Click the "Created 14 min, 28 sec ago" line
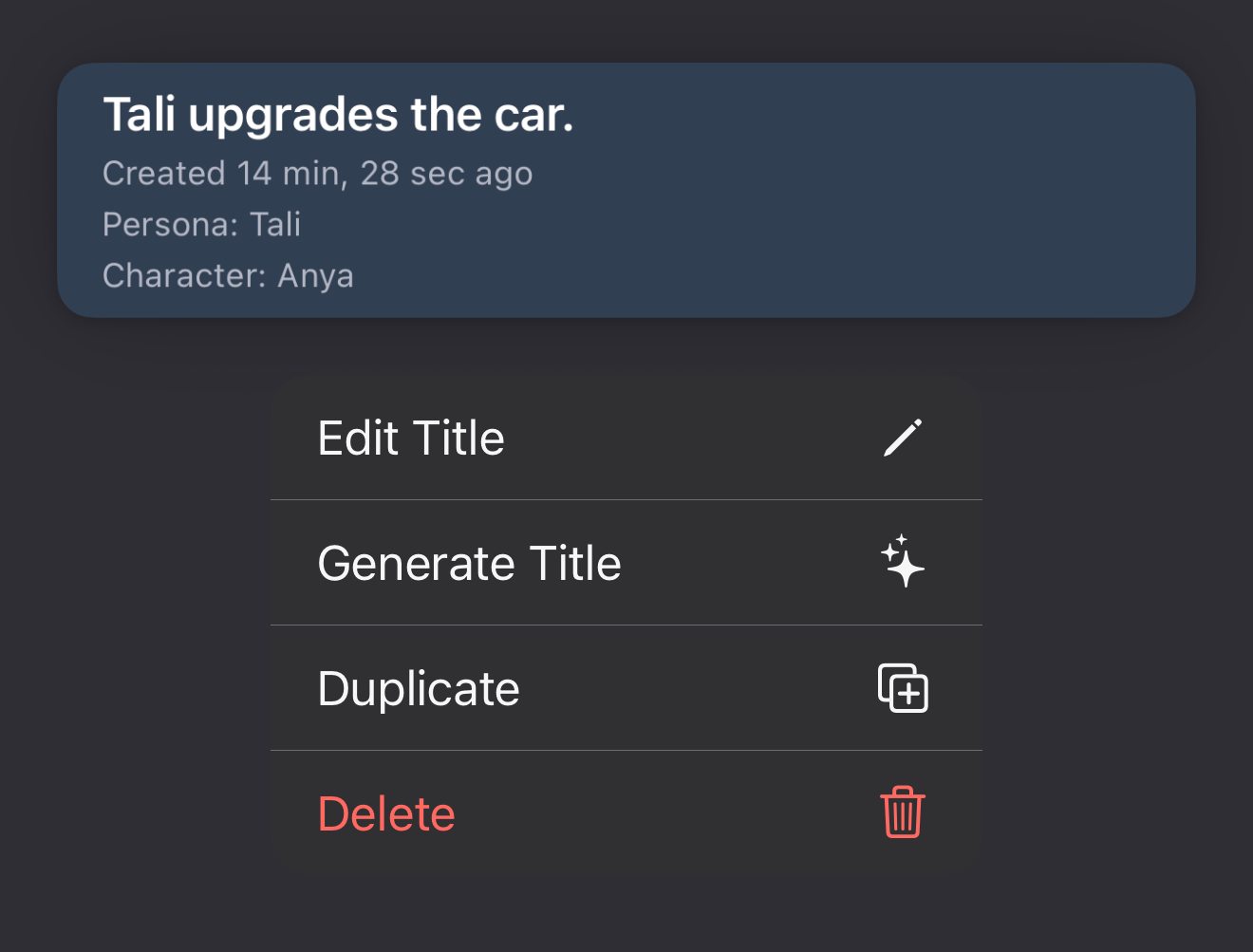1253x952 pixels. tap(318, 174)
